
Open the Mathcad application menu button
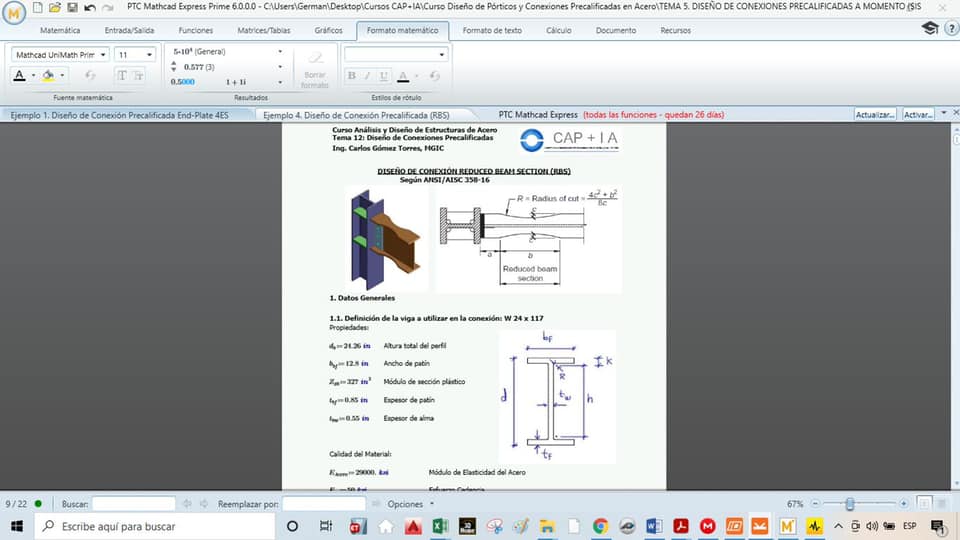tap(13, 12)
